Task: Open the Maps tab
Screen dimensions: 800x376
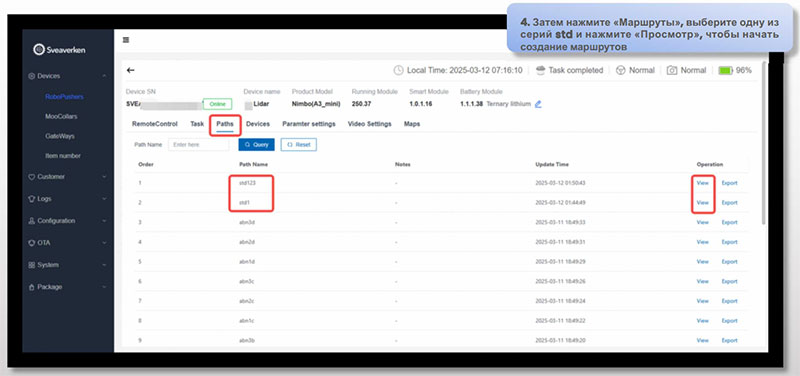Action: point(412,124)
